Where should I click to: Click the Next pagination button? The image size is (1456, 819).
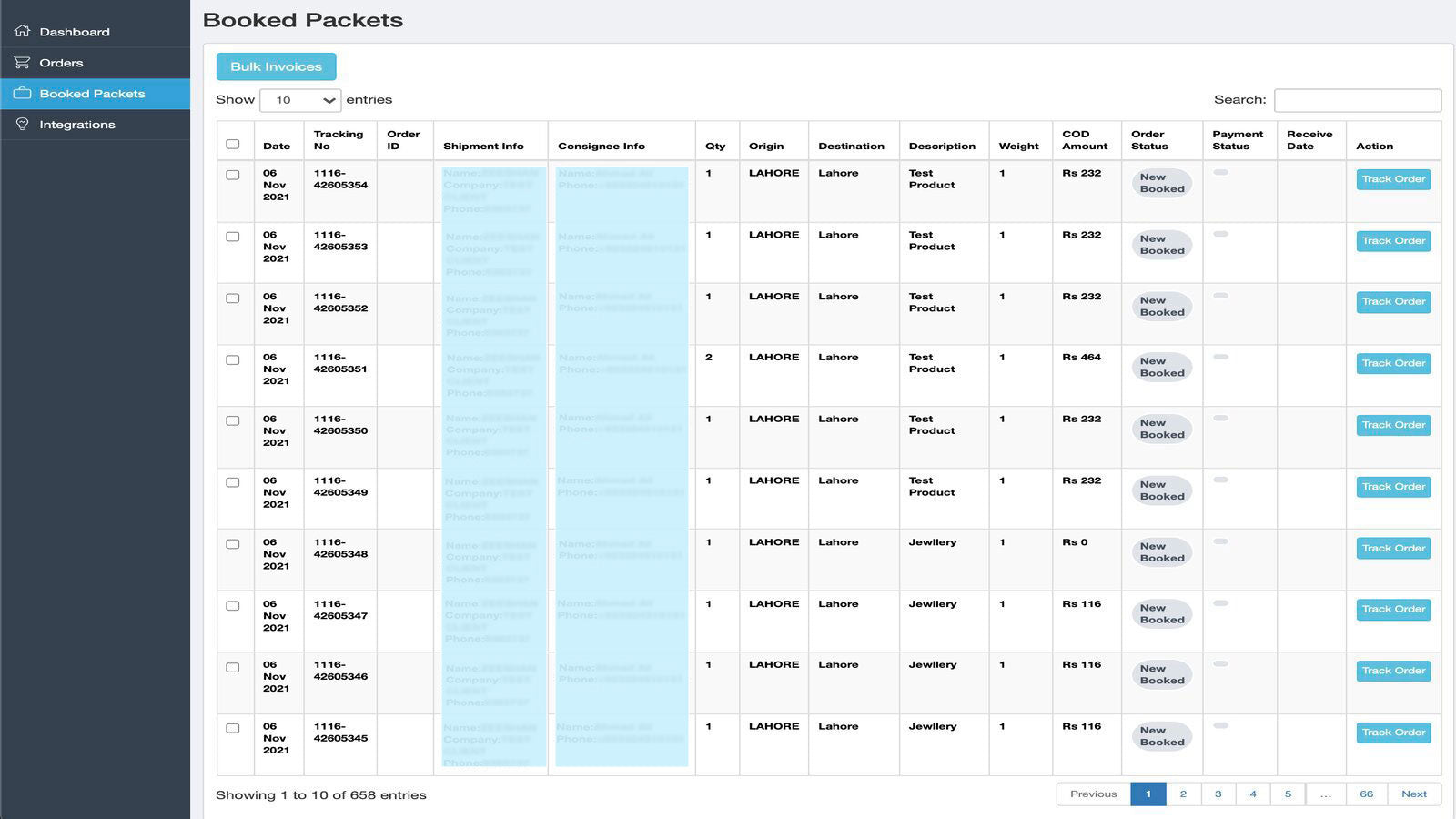pos(1413,794)
